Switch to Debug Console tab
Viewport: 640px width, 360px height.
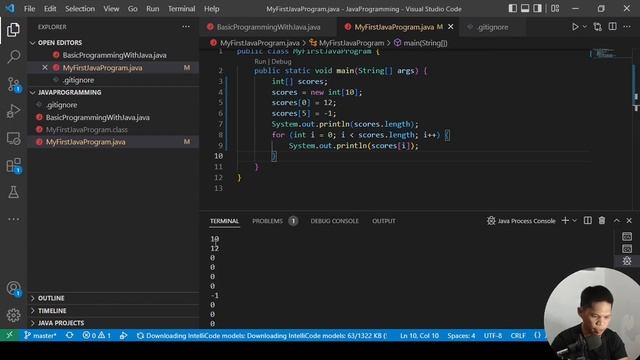coord(334,221)
